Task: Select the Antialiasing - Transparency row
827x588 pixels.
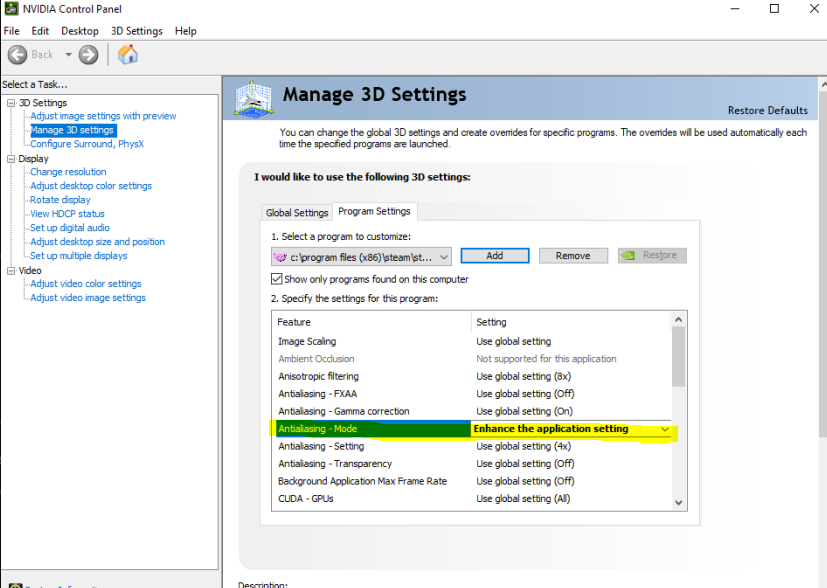Action: (x=472, y=464)
